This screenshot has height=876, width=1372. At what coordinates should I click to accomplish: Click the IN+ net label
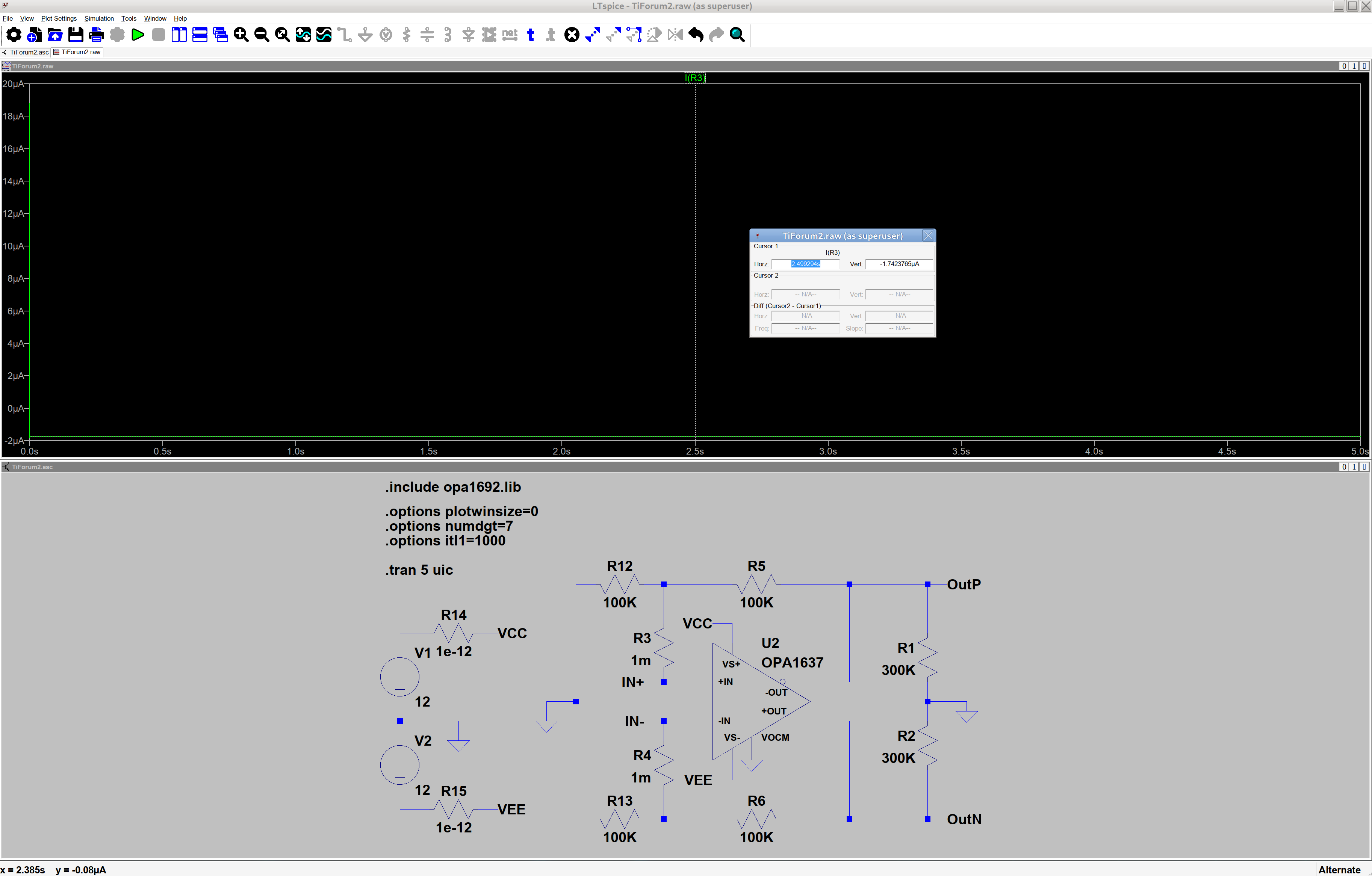coord(632,682)
